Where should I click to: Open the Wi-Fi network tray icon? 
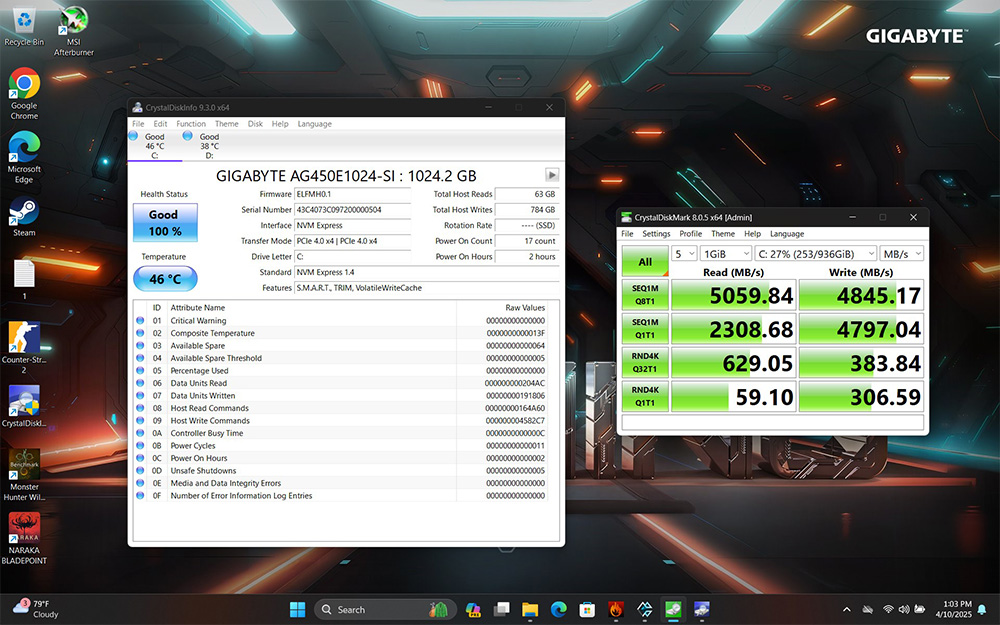888,610
